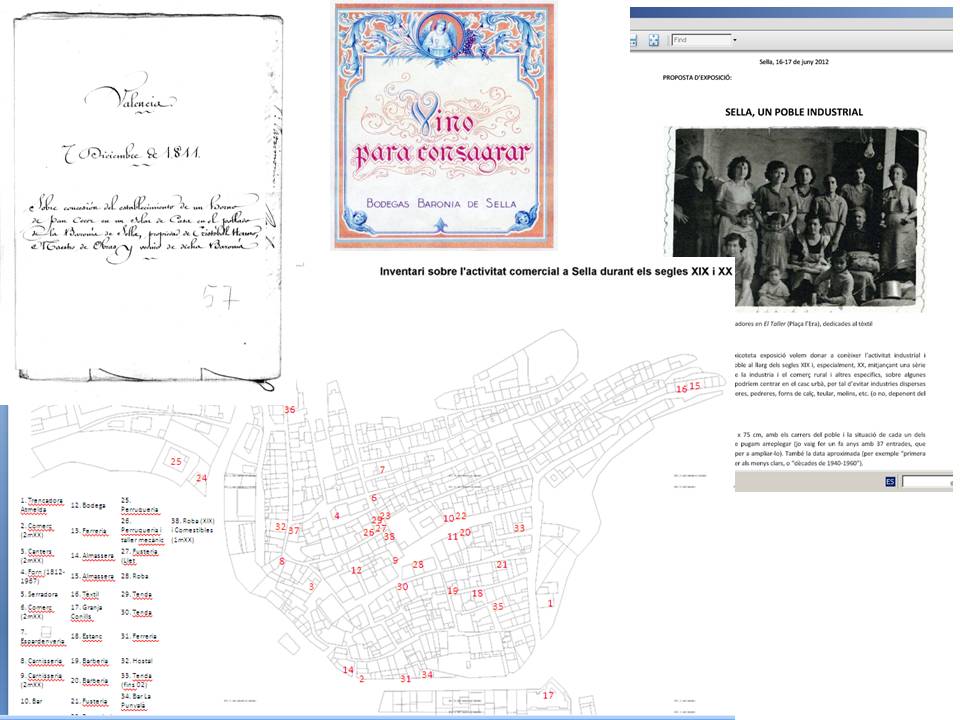Click legend entry '5. Serradora'

click(x=39, y=594)
